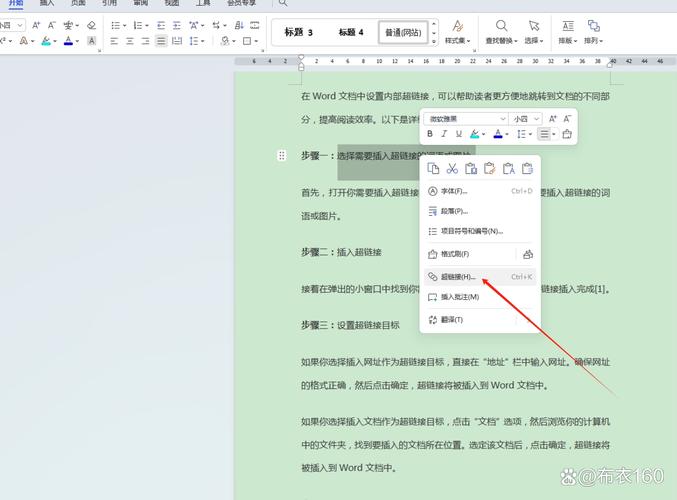677x500 pixels.
Task: Toggle Bold in the floating mini toolbar
Action: coord(430,134)
